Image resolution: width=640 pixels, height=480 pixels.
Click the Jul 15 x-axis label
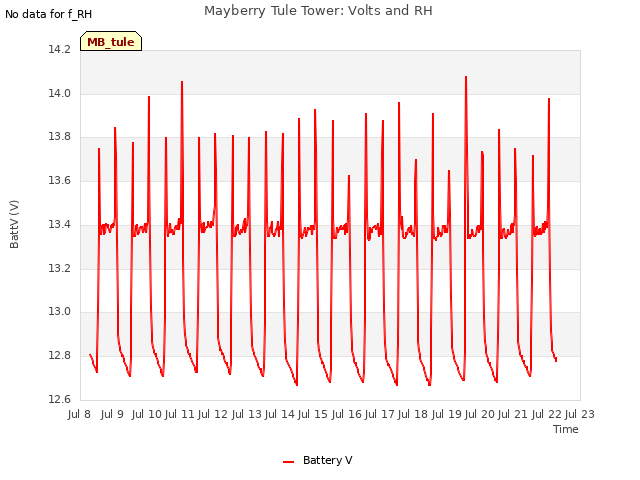click(x=313, y=414)
